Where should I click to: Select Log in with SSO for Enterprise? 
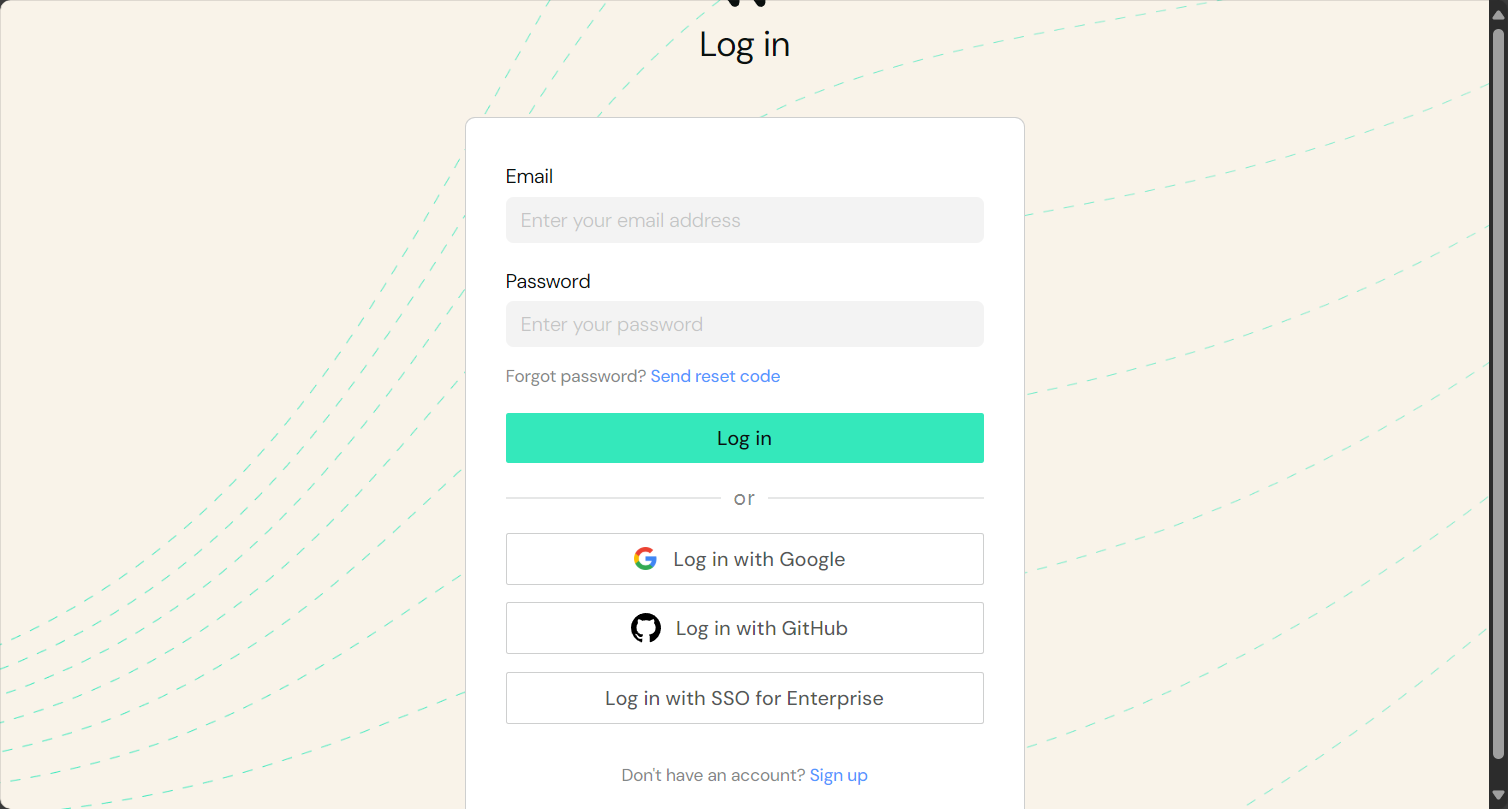(745, 698)
